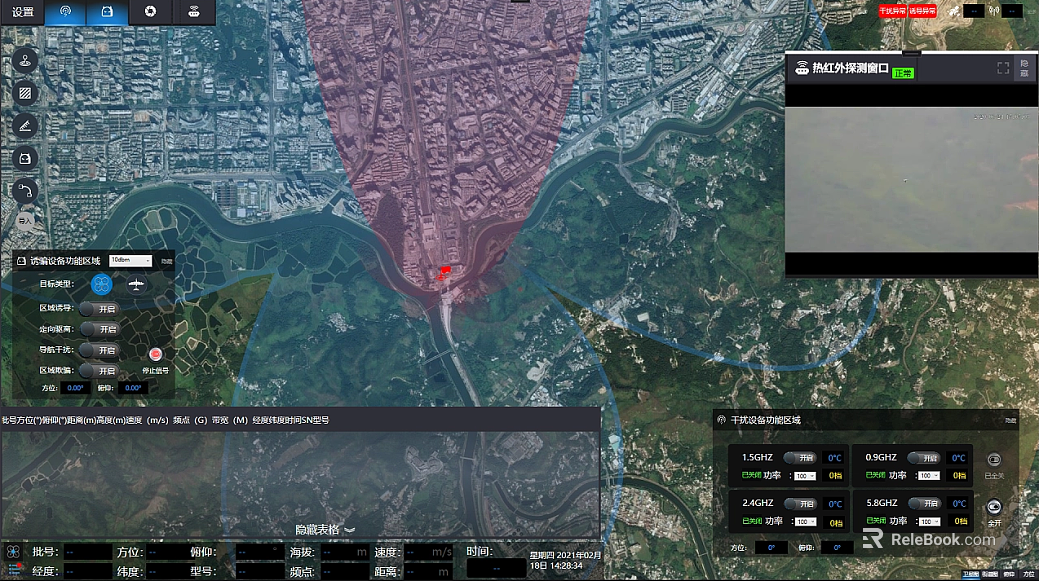Viewport: 1039px width, 581px height.
Task: Open the 10dbm power dropdown
Action: pyautogui.click(x=130, y=260)
